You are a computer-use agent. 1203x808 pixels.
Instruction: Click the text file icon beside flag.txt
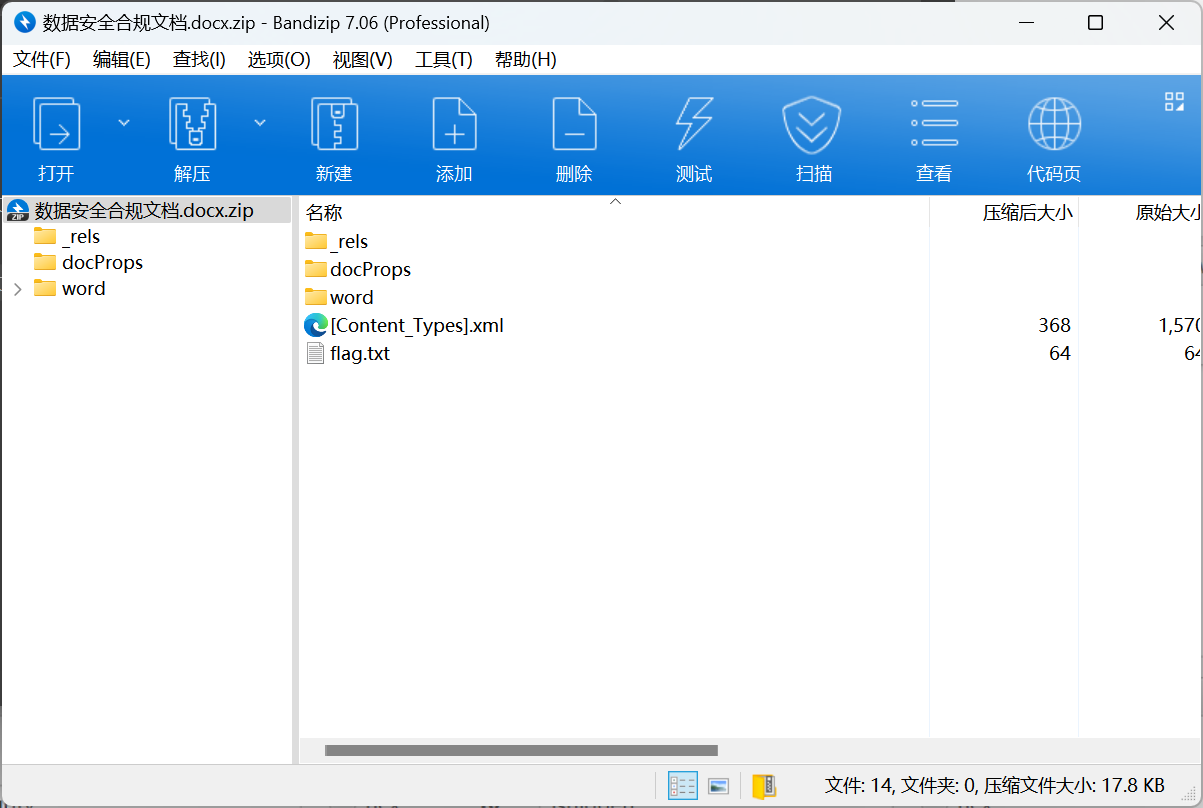click(316, 353)
